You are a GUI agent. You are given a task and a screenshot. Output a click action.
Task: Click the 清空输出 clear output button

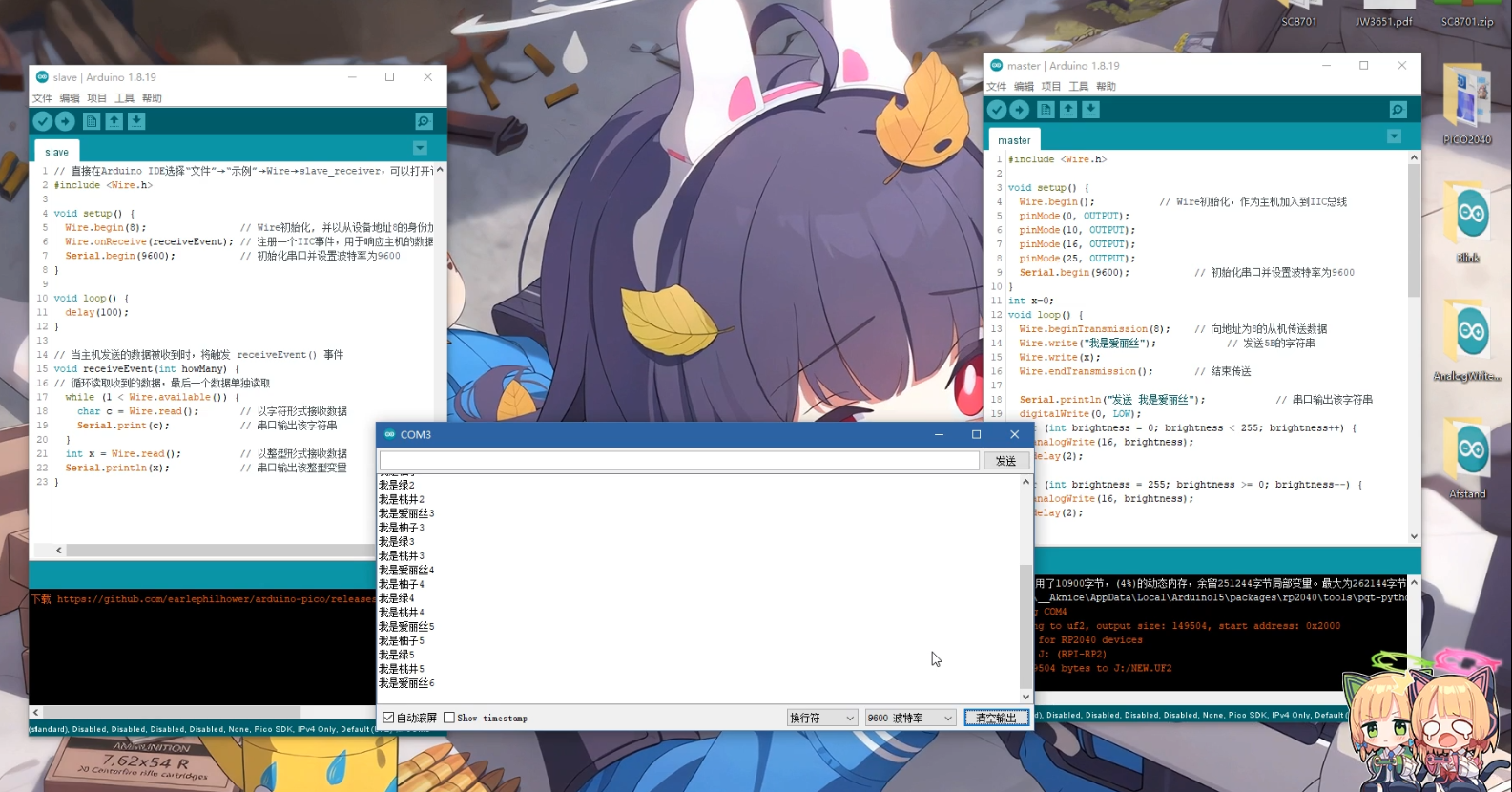[996, 718]
